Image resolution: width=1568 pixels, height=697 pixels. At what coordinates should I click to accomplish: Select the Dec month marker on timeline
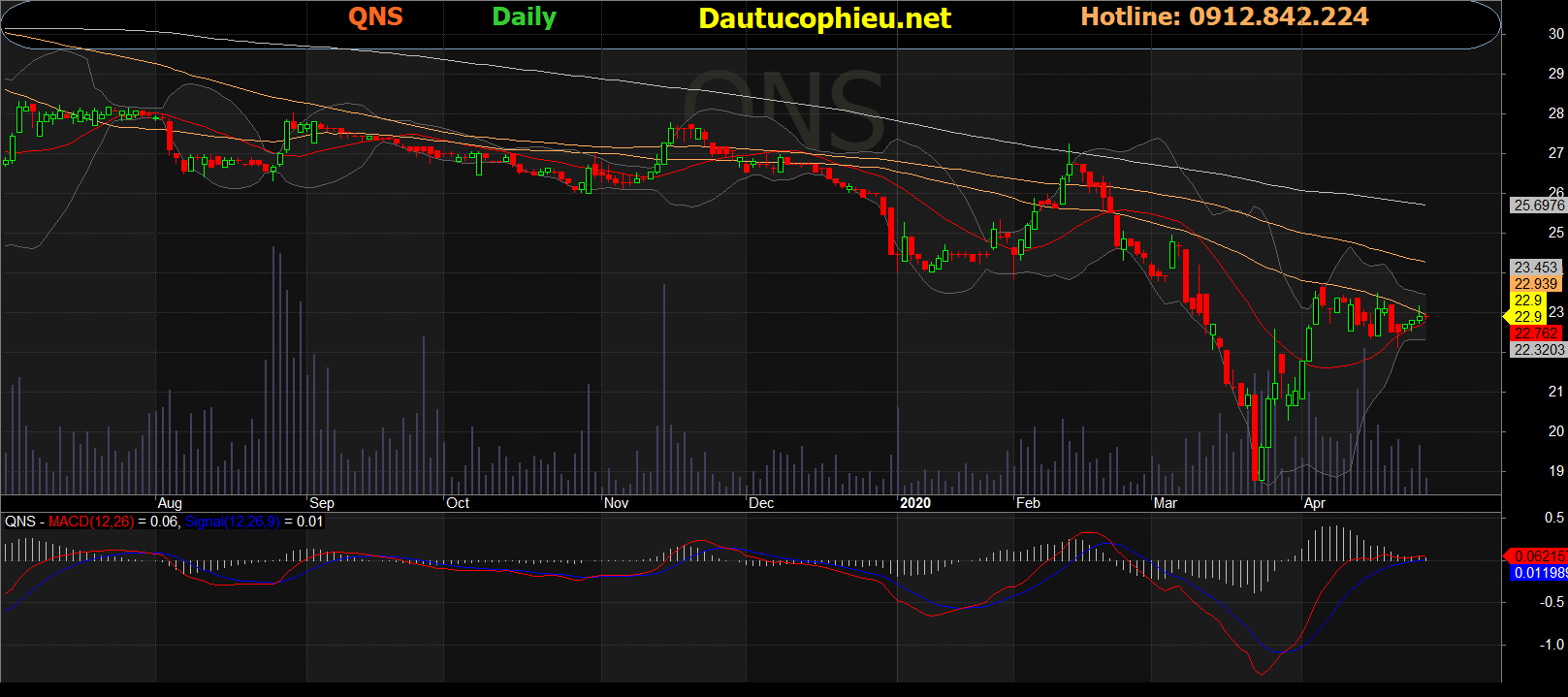pos(761,503)
